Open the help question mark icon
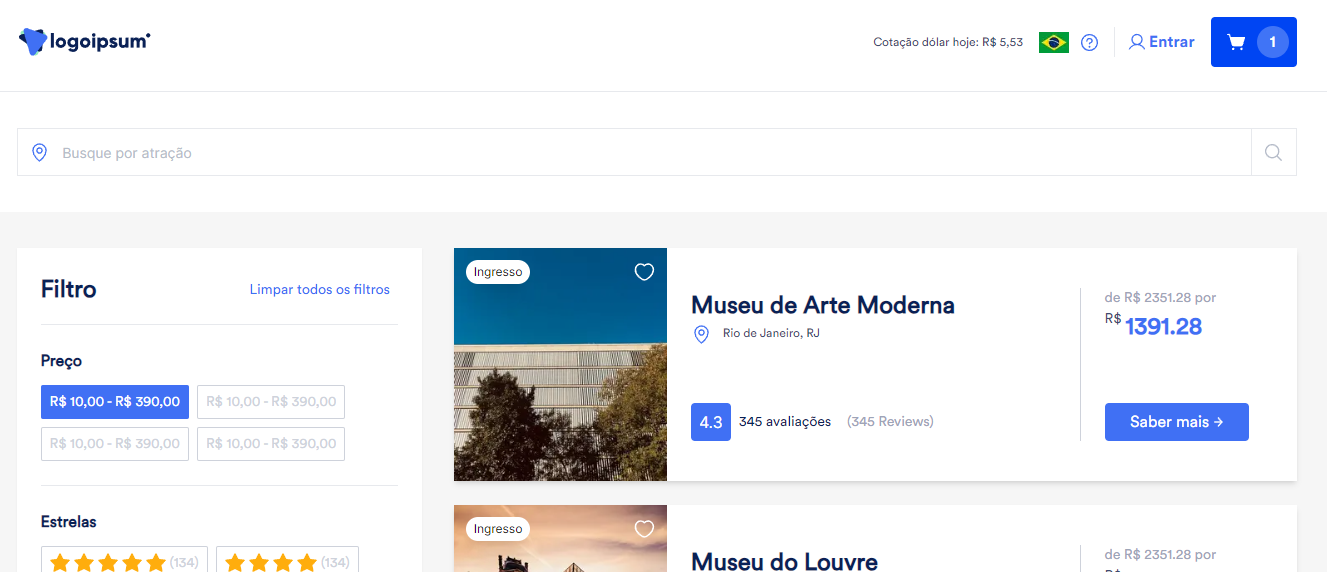Viewport: 1327px width, 572px height. pyautogui.click(x=1090, y=43)
